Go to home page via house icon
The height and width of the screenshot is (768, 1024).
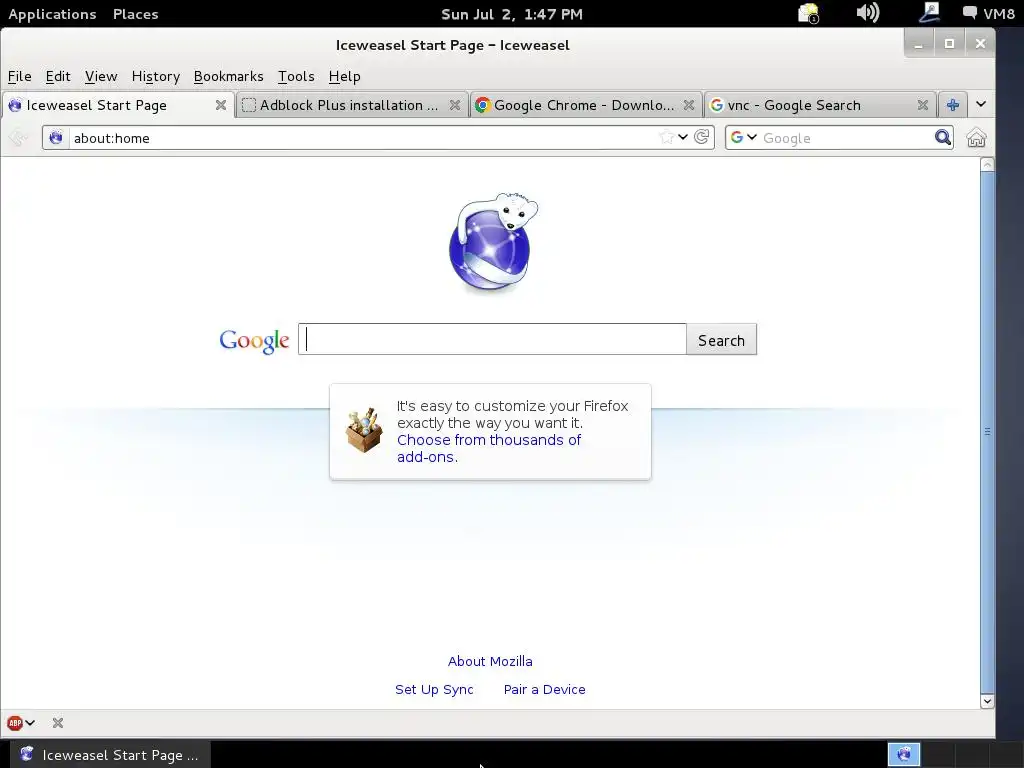tap(976, 138)
